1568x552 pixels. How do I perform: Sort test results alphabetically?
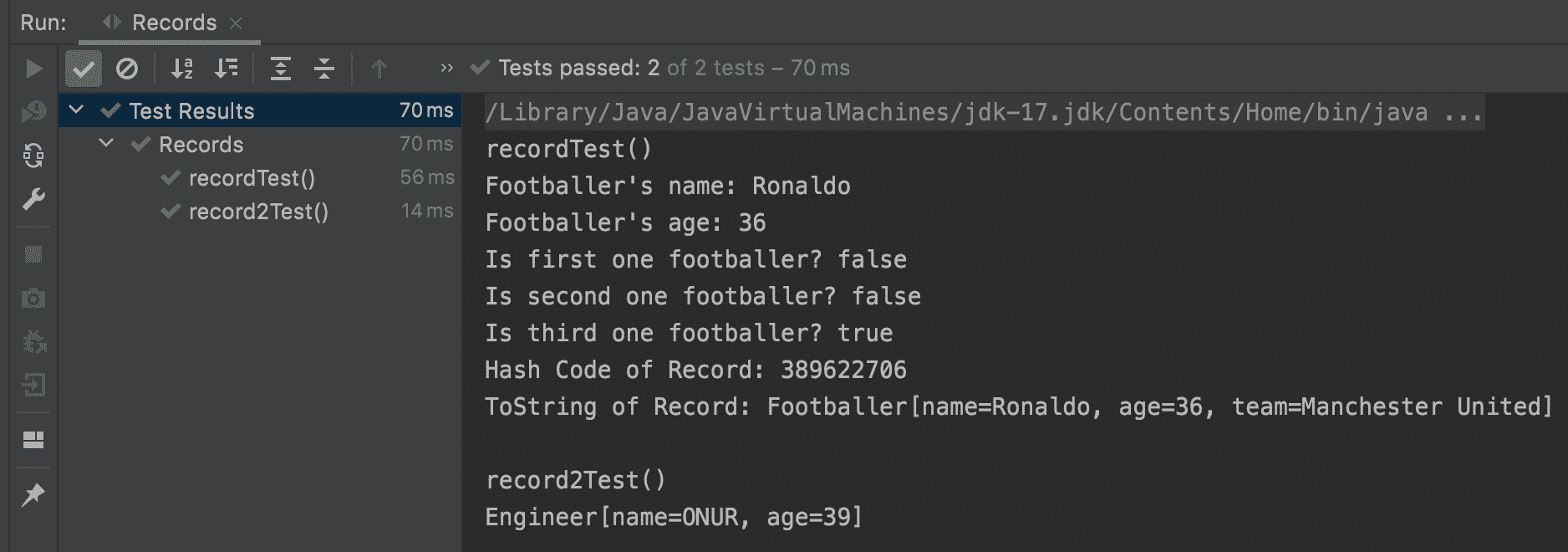click(x=183, y=69)
